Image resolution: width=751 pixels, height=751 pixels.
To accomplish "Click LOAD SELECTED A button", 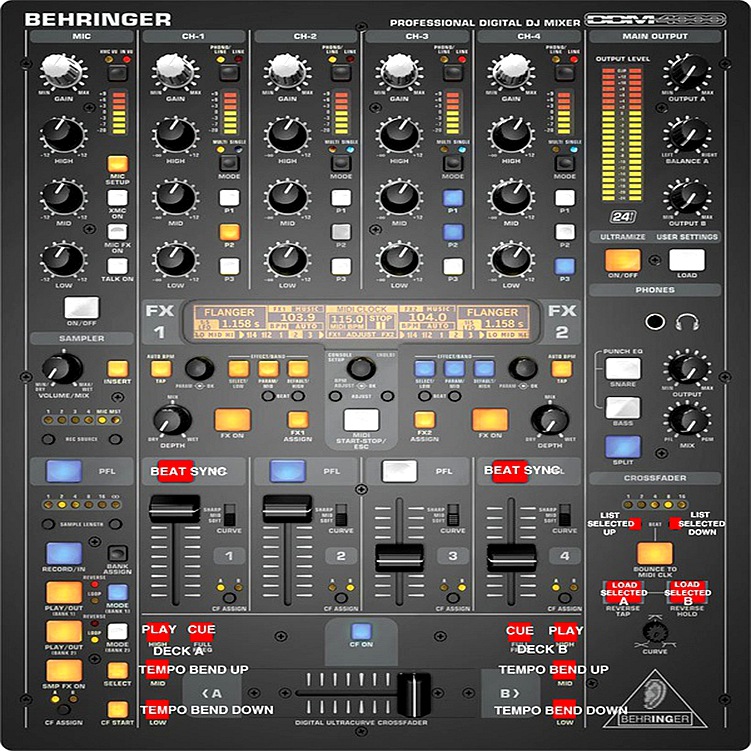I will click(x=623, y=593).
